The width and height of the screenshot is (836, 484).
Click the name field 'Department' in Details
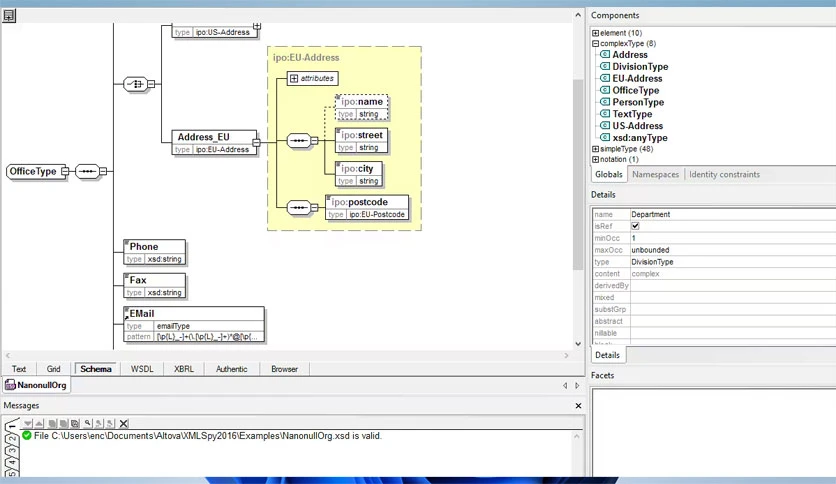(650, 214)
